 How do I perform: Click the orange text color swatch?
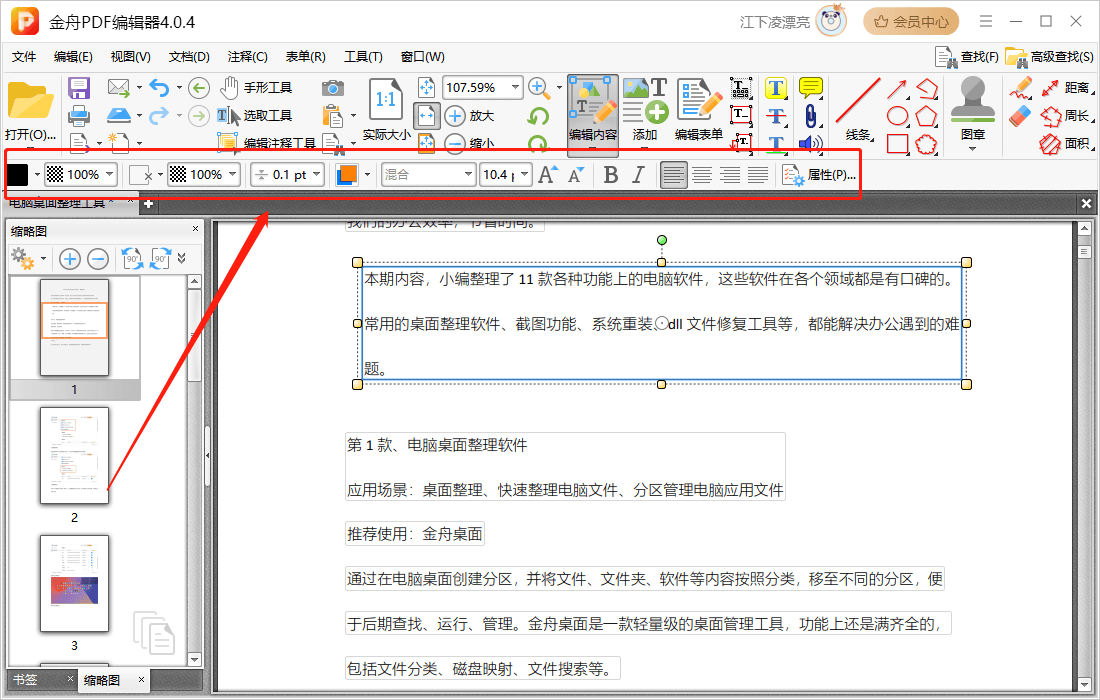click(x=347, y=175)
